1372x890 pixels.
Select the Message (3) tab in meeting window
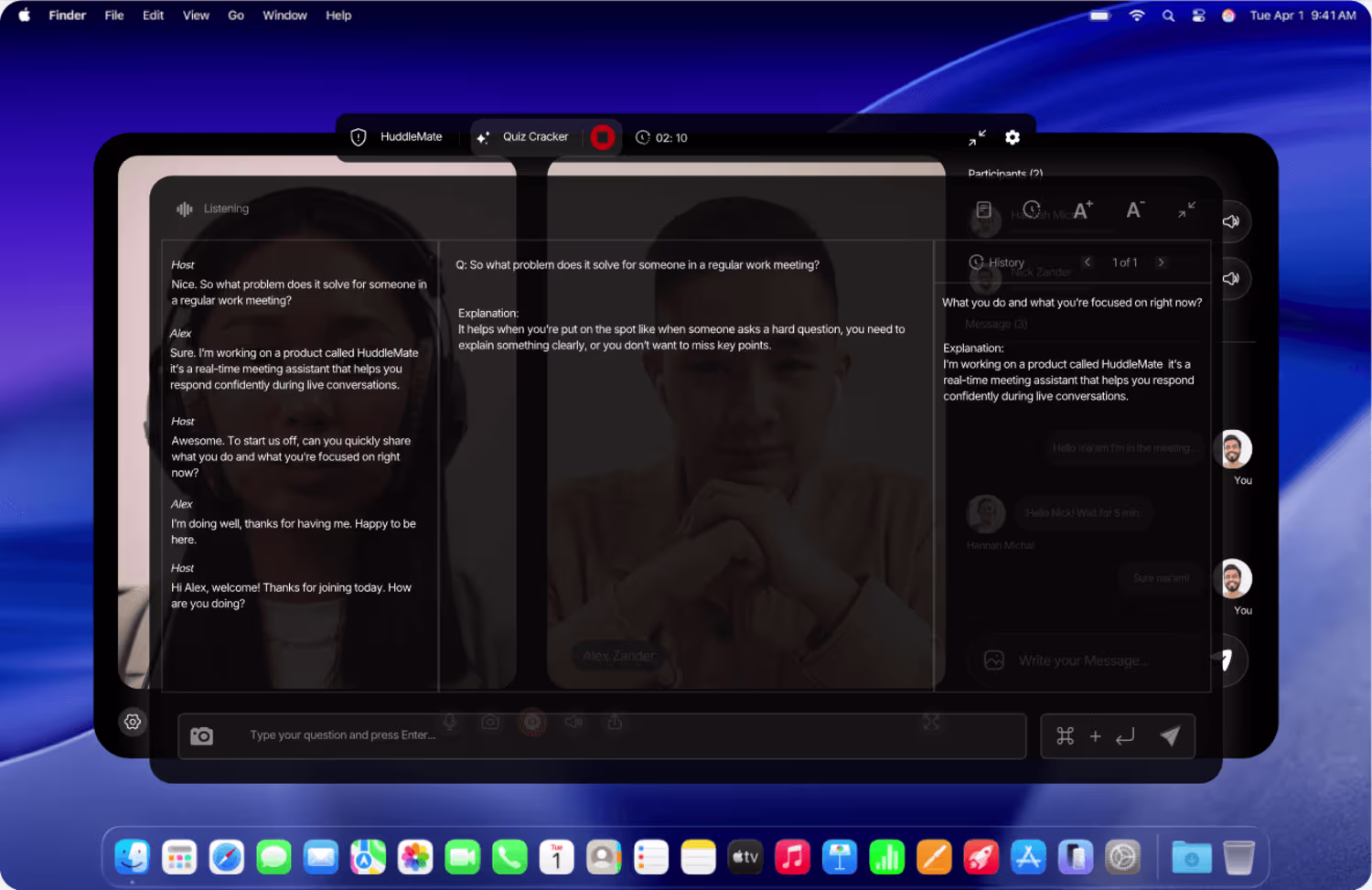996,324
